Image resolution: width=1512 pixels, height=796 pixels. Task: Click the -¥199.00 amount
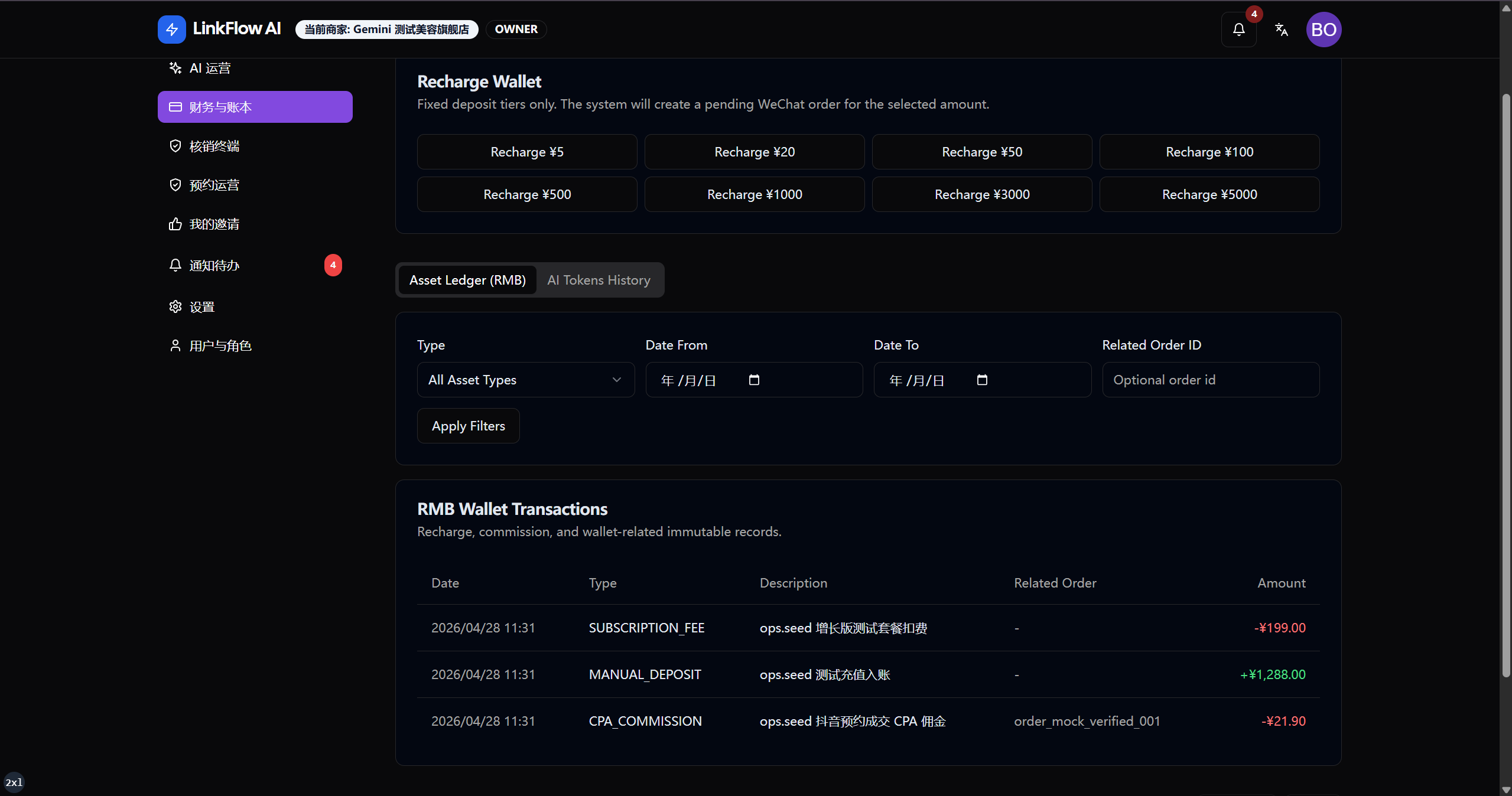(1280, 628)
